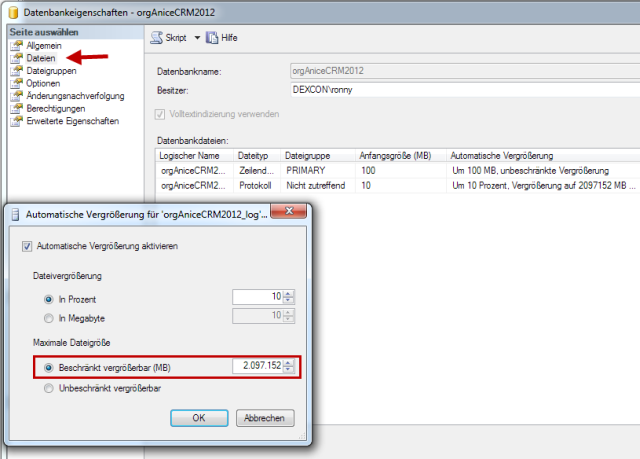Click the file icon in autogrowth dialog title
This screenshot has height=459, width=640.
pos(16,215)
